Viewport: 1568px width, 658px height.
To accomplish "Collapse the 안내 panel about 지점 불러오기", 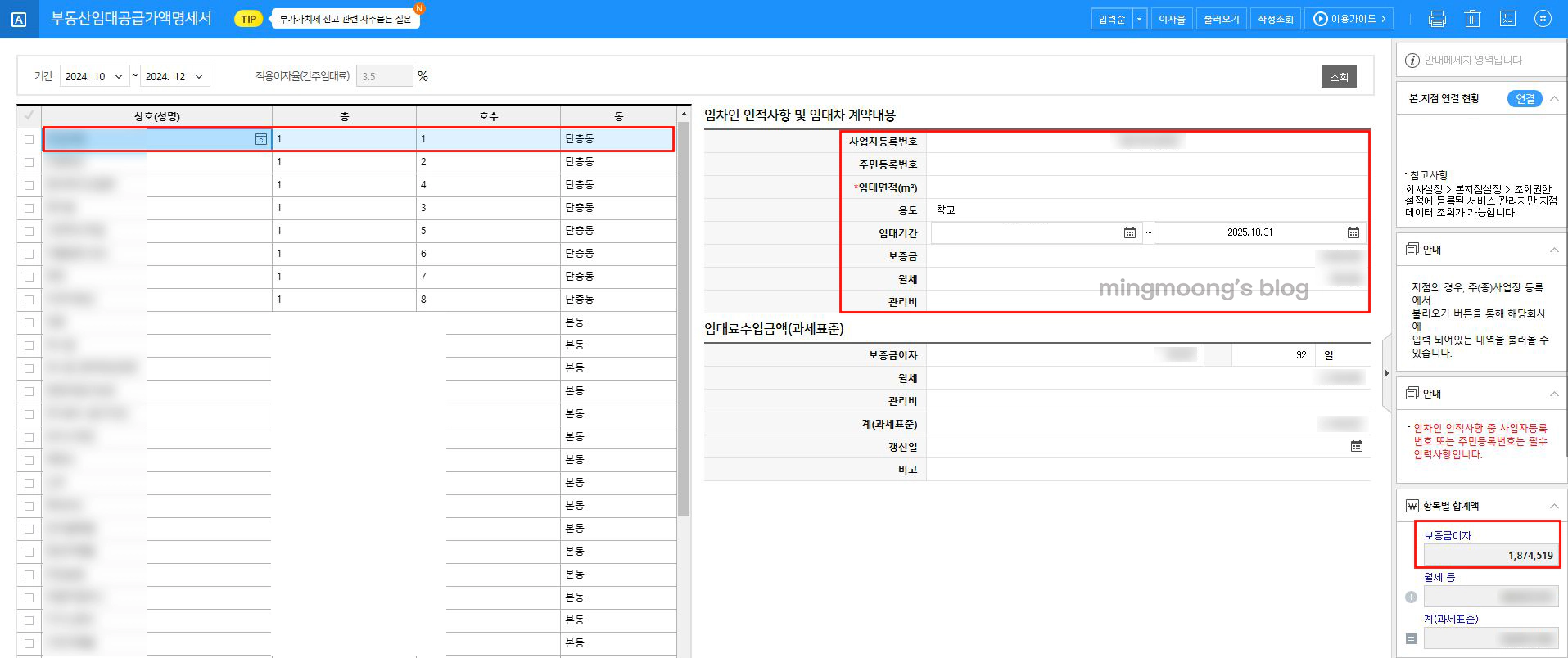I will tap(1553, 250).
